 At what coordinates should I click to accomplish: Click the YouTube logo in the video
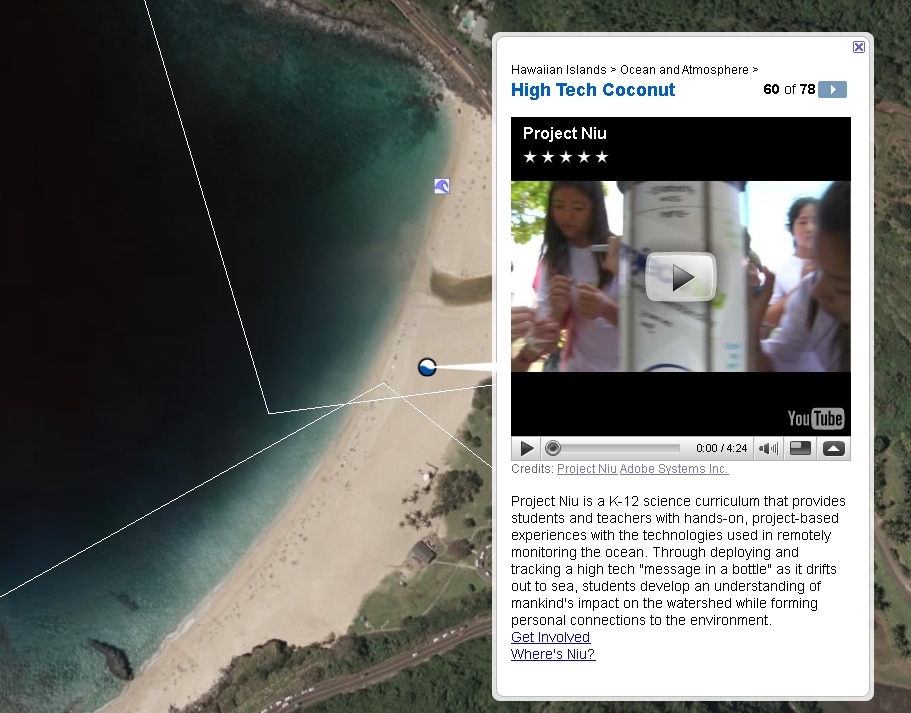coord(816,418)
